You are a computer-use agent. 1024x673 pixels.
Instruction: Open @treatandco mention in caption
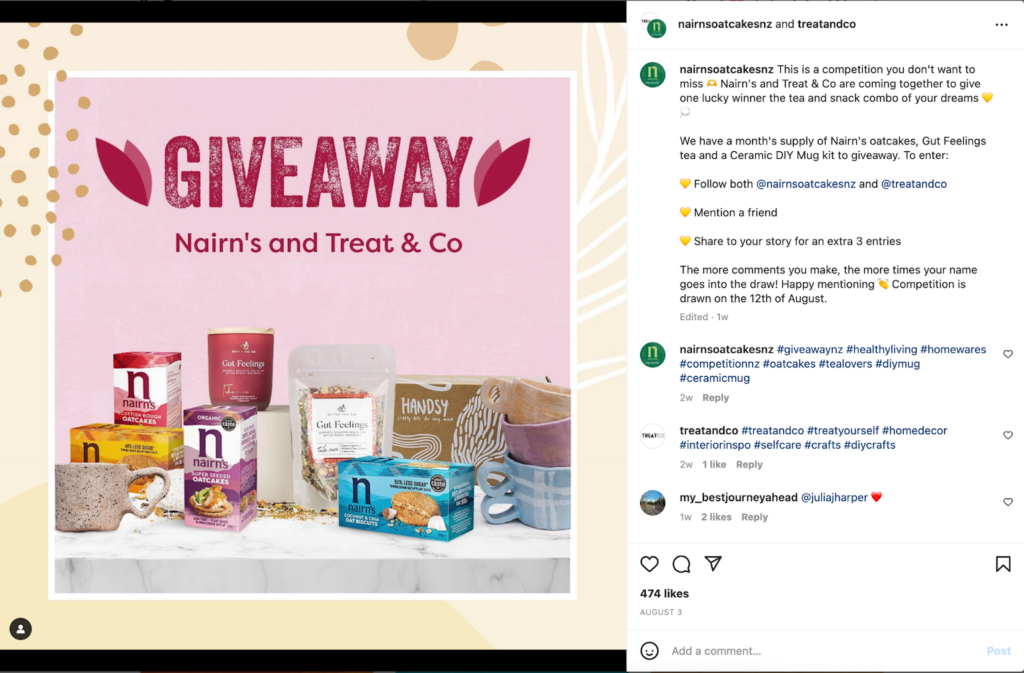914,184
